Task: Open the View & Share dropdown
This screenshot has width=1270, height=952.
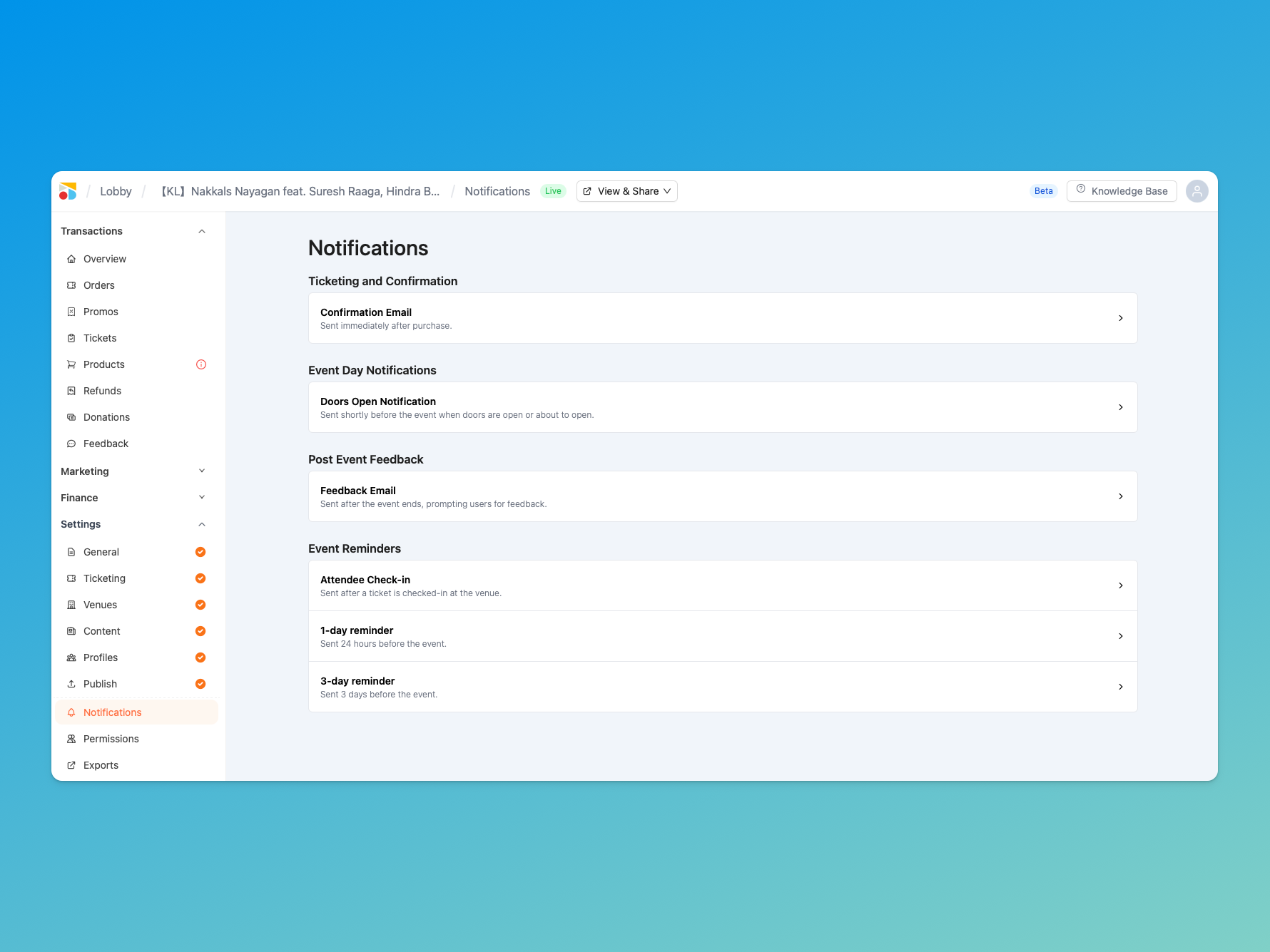Action: pos(626,191)
